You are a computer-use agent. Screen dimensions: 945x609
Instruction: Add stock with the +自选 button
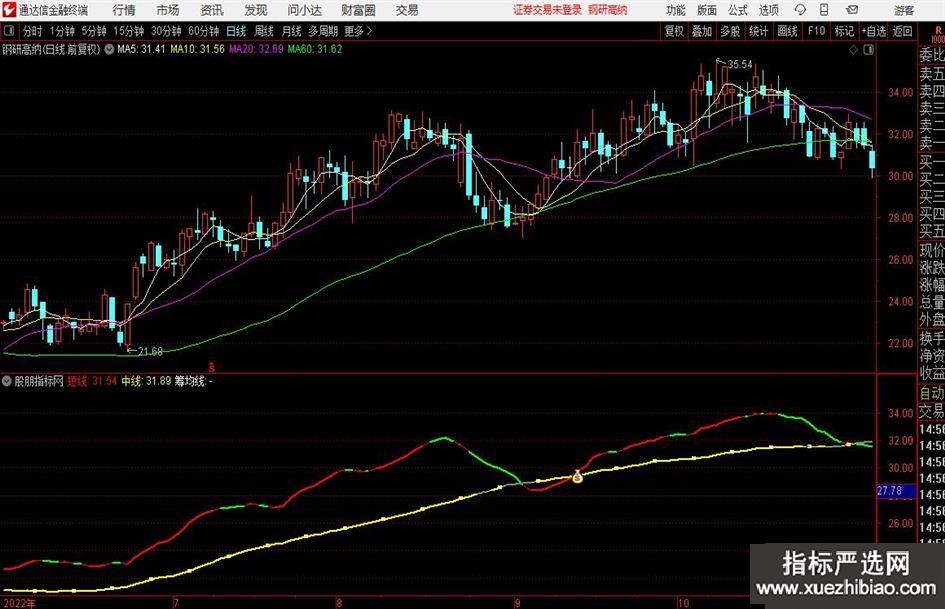coord(874,31)
